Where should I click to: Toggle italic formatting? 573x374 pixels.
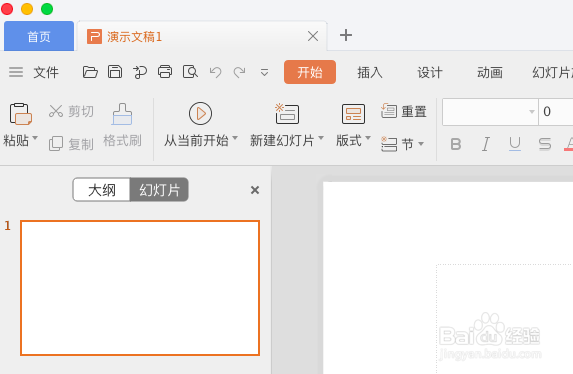coord(485,144)
